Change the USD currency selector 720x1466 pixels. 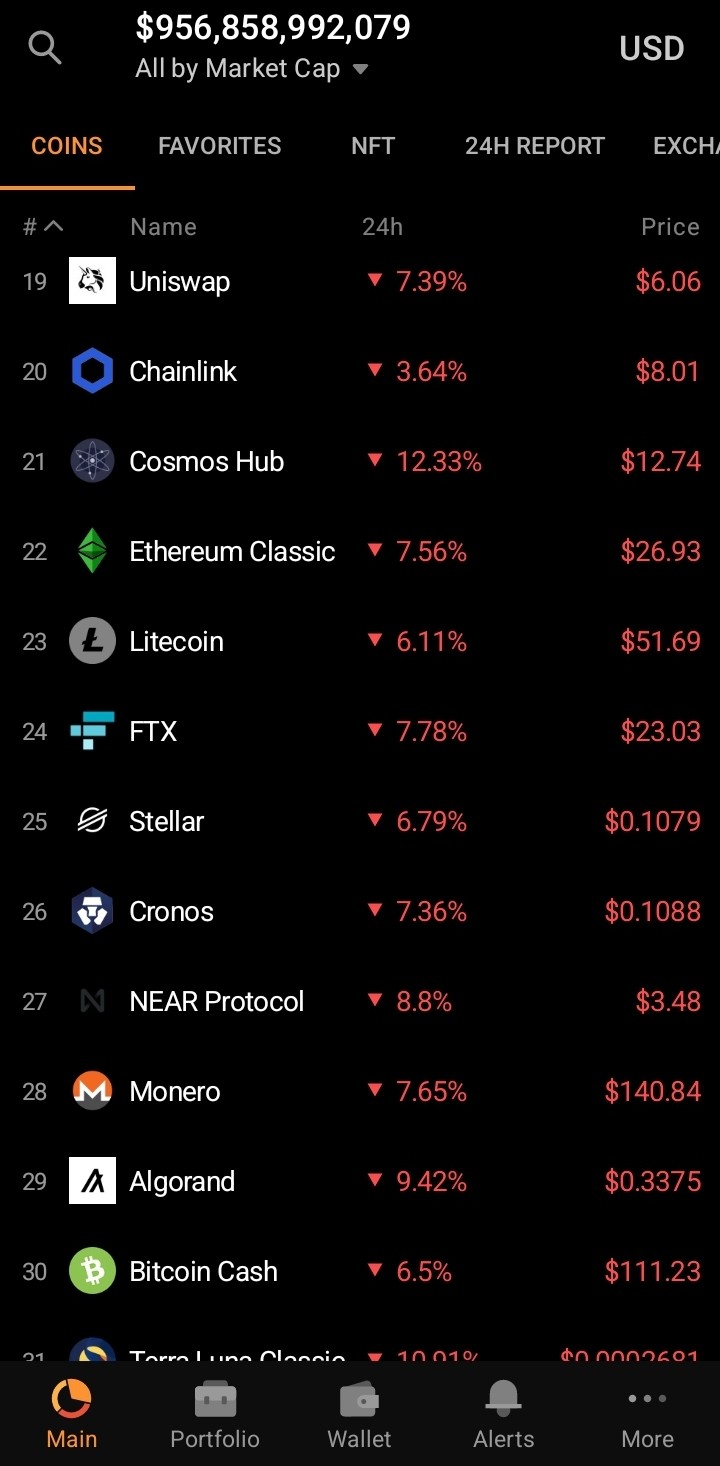[x=652, y=48]
